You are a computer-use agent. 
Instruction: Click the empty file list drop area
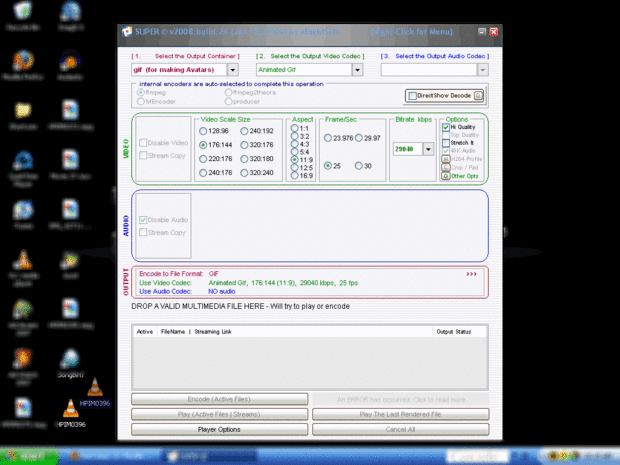coord(310,362)
